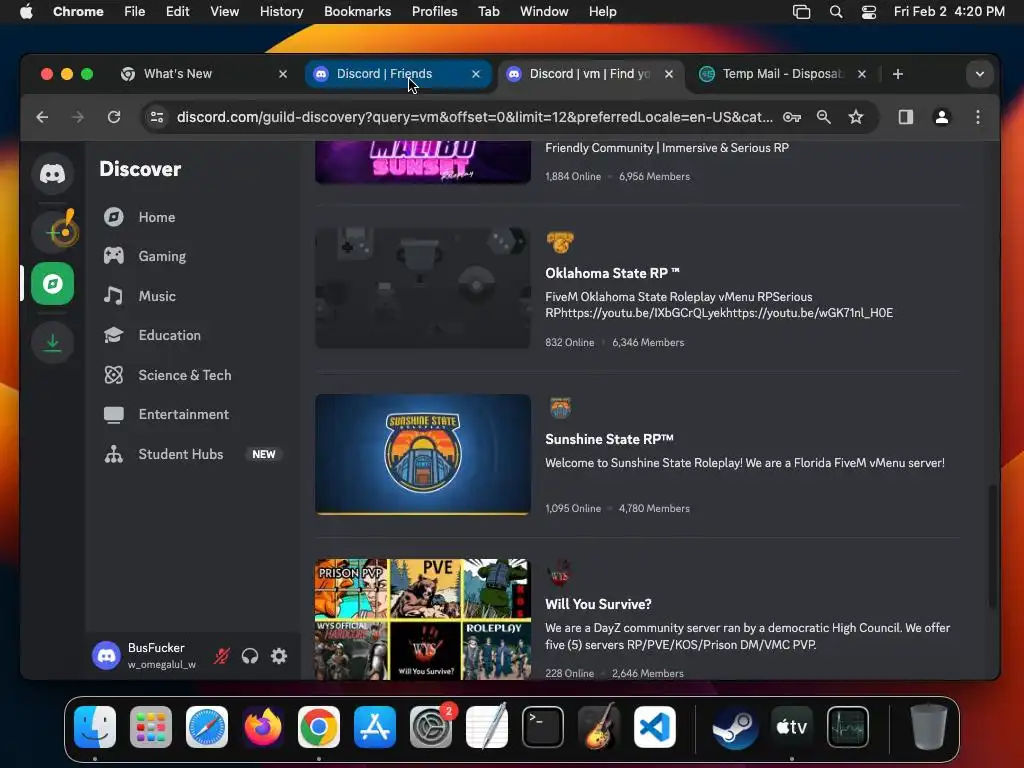
Task: Open Chrome three-dot menu
Action: pos(977,117)
